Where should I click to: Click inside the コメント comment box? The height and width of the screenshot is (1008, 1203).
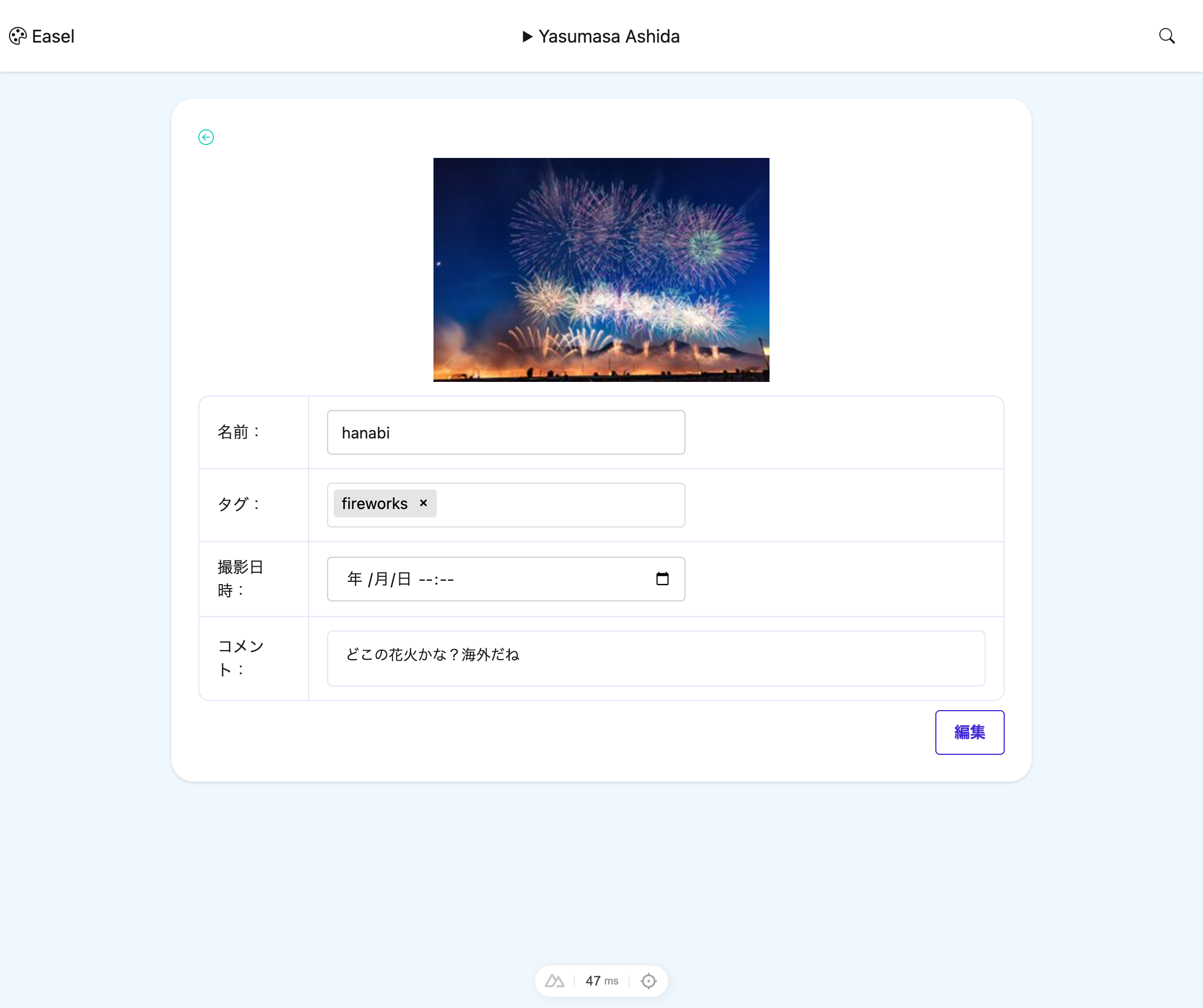[656, 657]
